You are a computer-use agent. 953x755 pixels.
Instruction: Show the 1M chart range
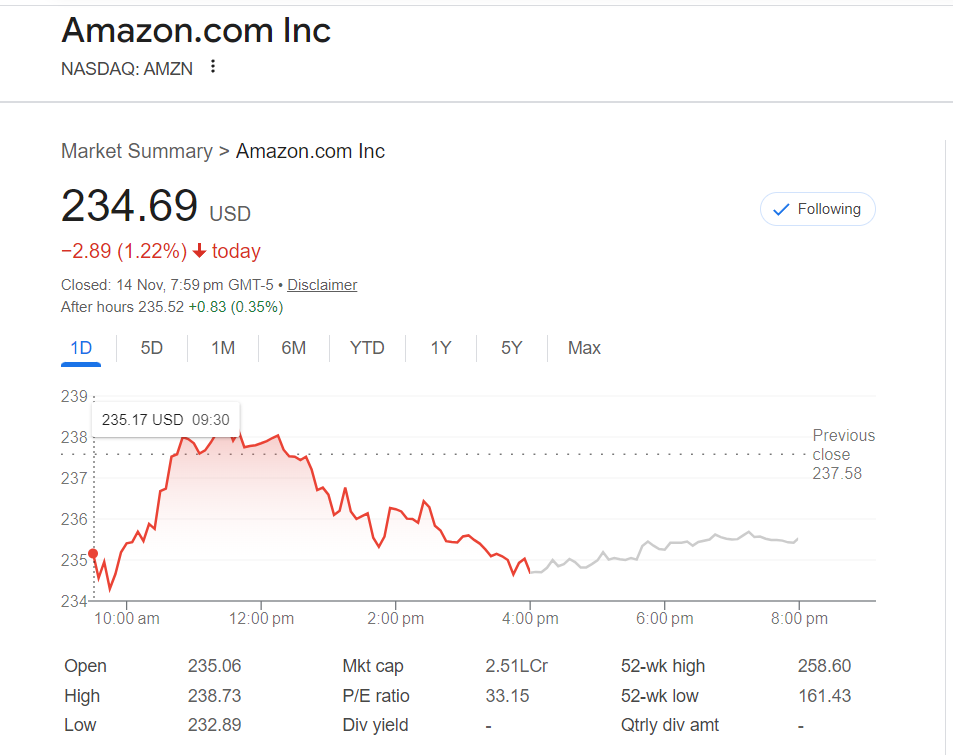222,348
